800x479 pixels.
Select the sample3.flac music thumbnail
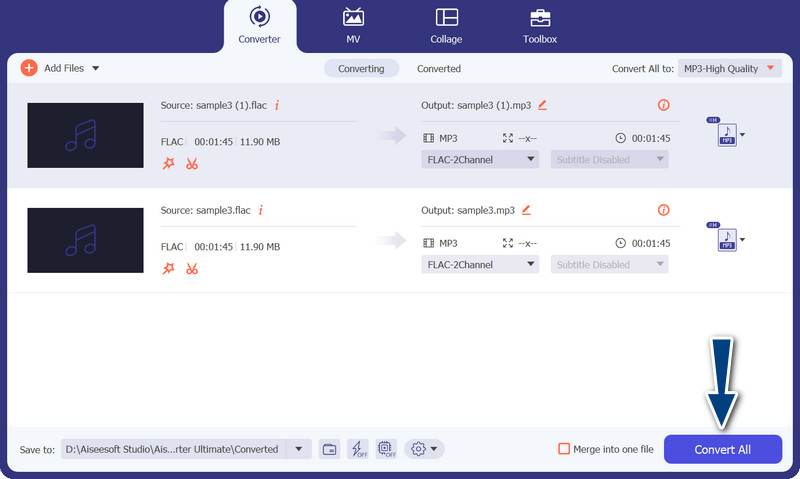(x=85, y=240)
